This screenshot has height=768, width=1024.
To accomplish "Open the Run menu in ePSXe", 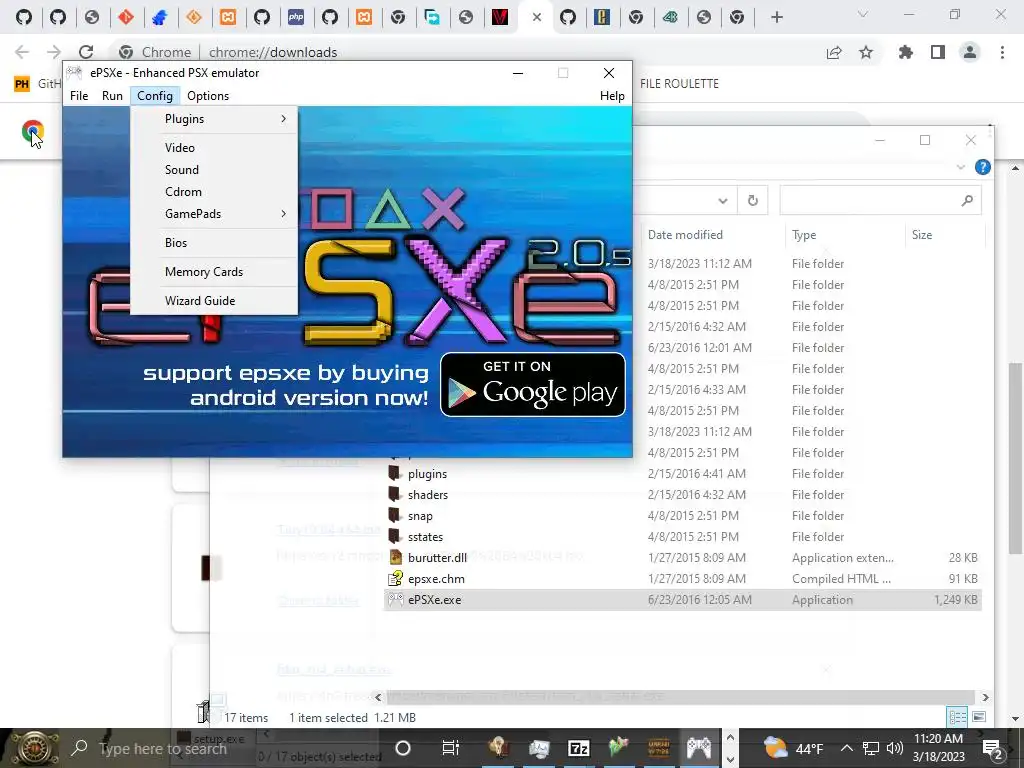I will click(x=112, y=96).
